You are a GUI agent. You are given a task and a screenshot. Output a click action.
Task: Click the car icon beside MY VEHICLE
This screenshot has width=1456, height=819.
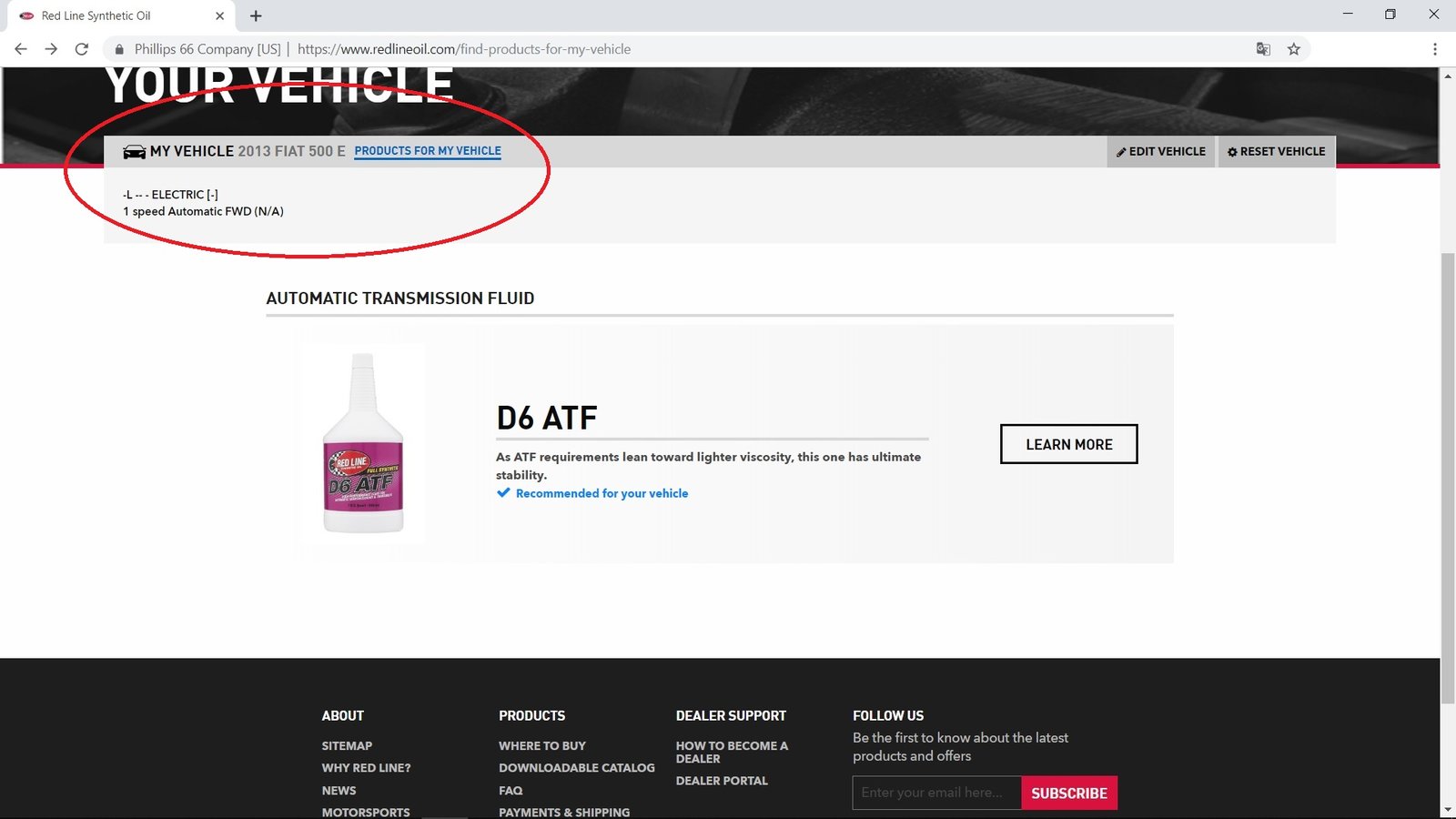click(x=134, y=152)
